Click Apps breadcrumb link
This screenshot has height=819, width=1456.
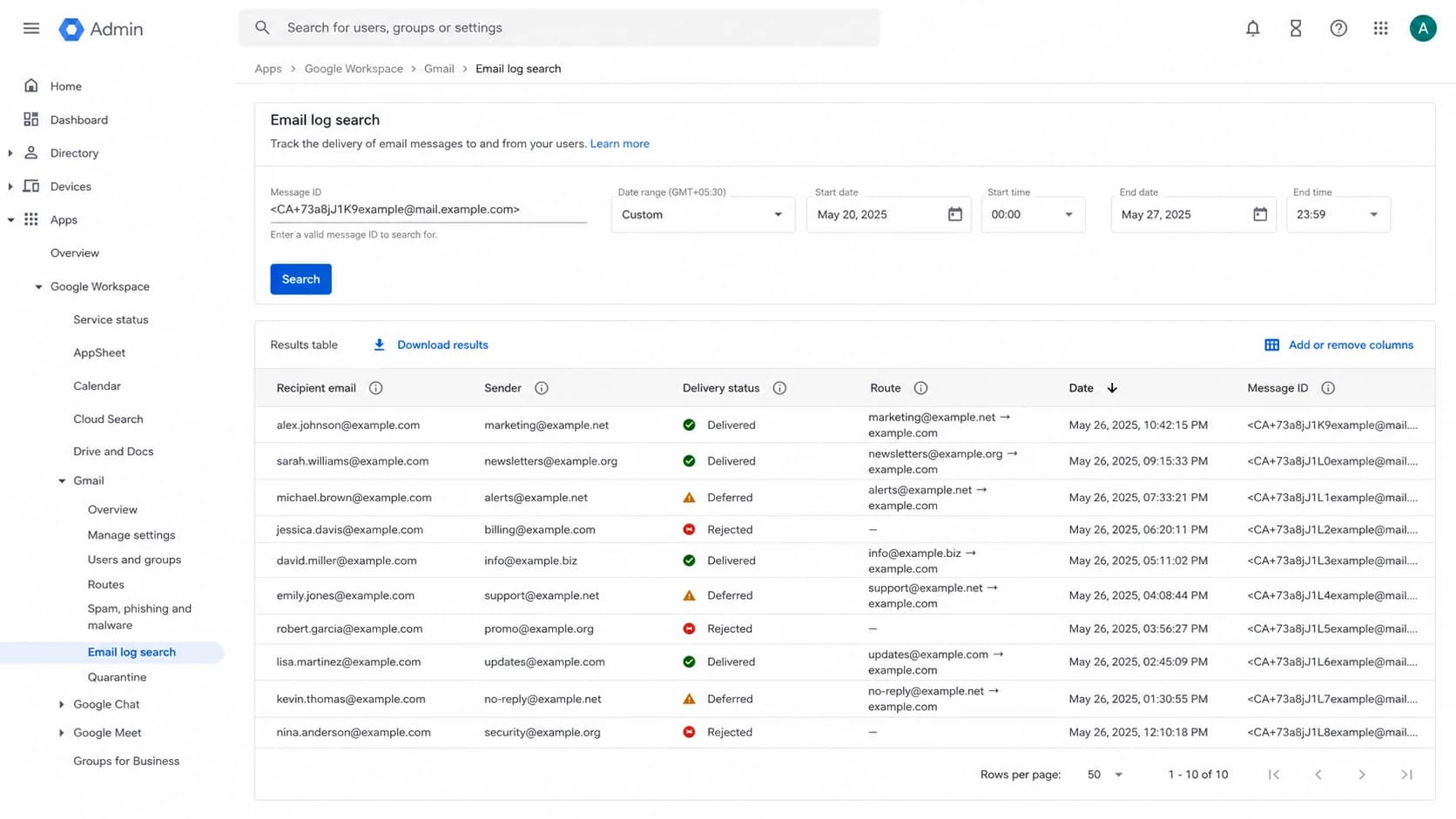click(x=268, y=69)
